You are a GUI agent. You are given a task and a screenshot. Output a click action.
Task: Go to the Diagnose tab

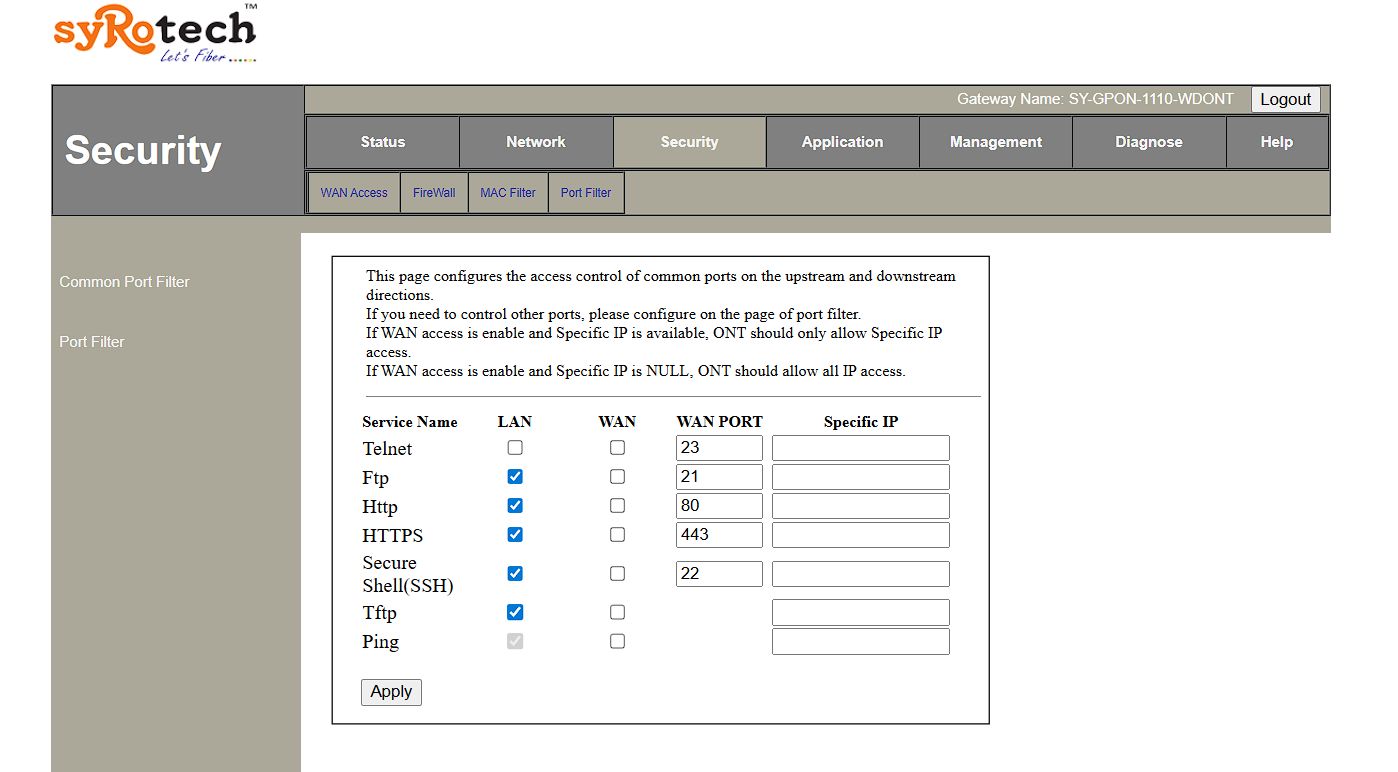click(1148, 142)
